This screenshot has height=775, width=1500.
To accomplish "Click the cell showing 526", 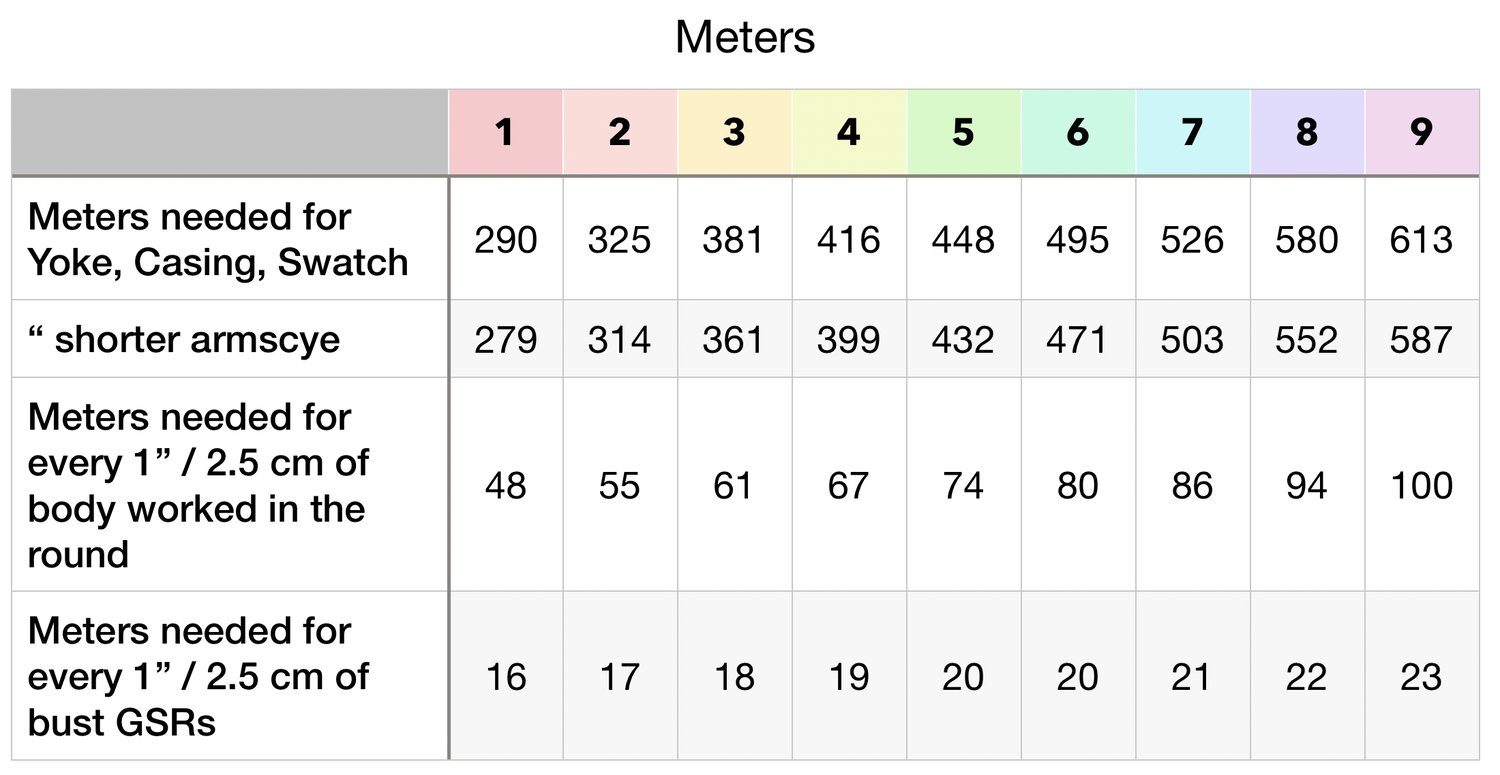I will coord(1193,239).
